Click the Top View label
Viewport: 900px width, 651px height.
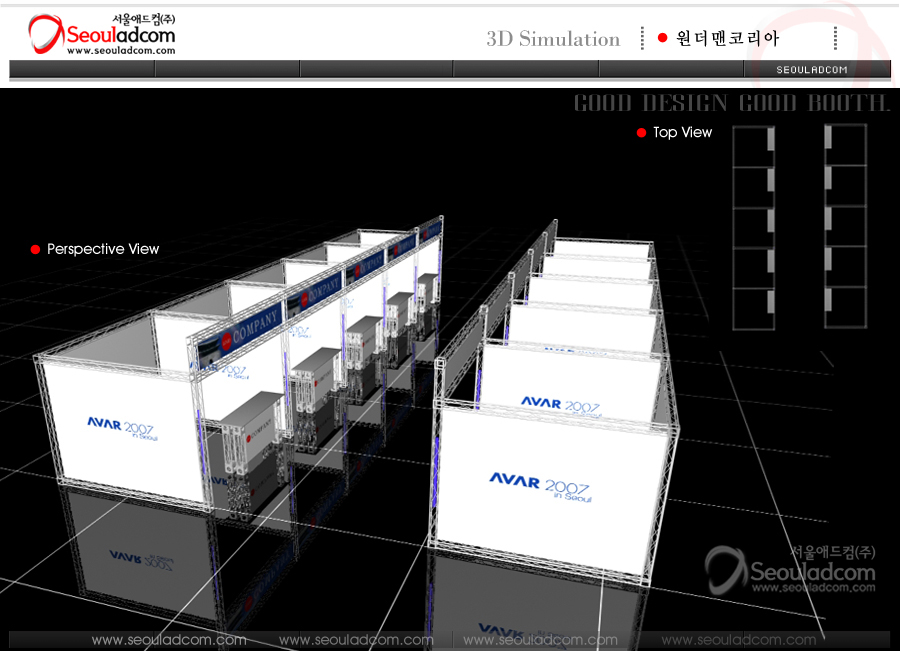coord(682,132)
